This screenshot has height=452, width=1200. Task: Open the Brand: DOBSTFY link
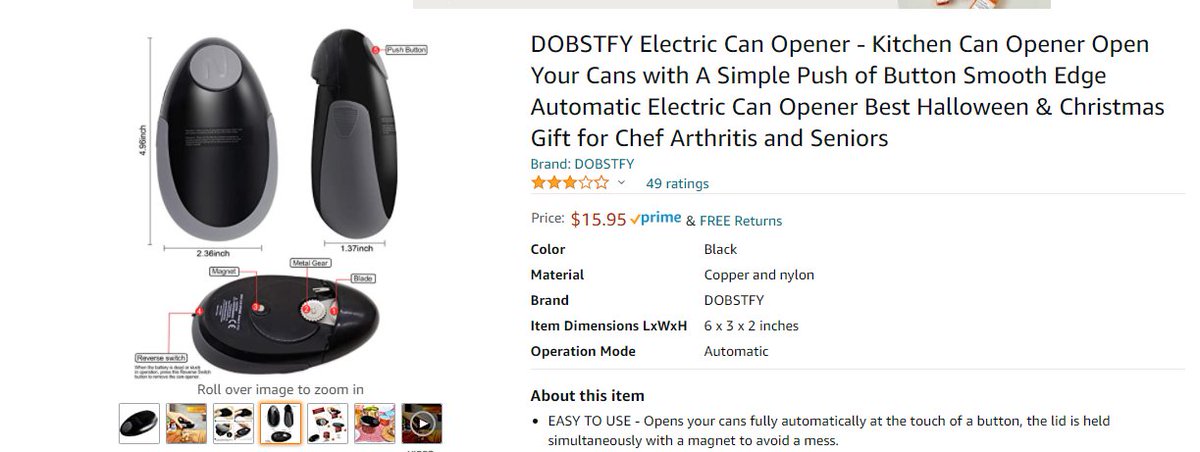point(582,164)
